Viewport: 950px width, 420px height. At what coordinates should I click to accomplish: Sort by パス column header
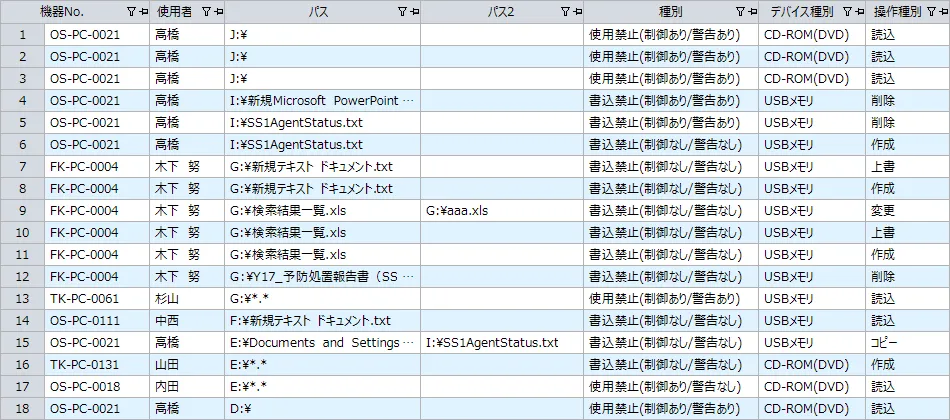coord(318,12)
